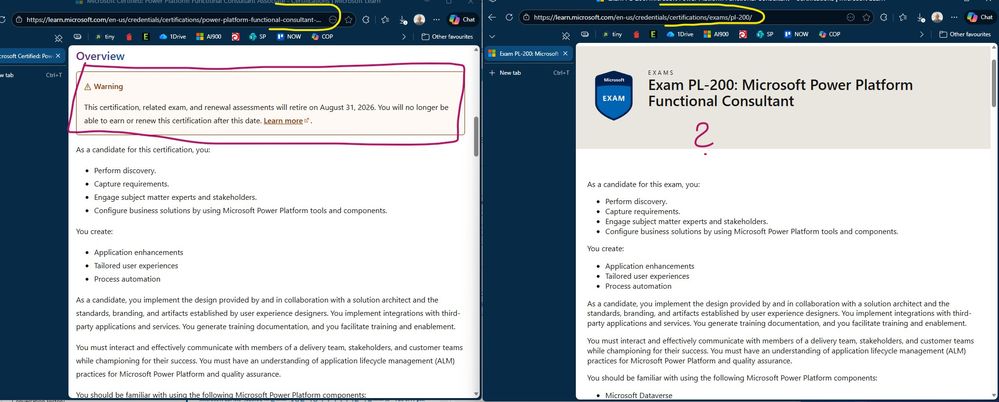Open the E bookmark in right favorites bar
Image resolution: width=999 pixels, height=402 pixels.
point(652,34)
